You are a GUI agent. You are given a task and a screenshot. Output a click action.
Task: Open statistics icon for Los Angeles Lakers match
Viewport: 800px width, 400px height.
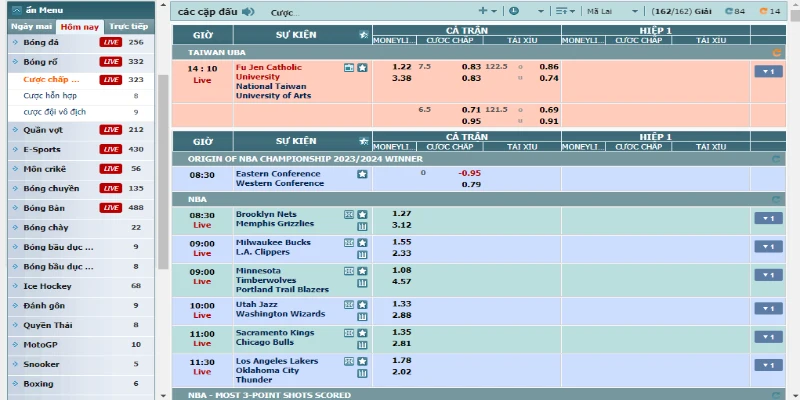point(362,373)
